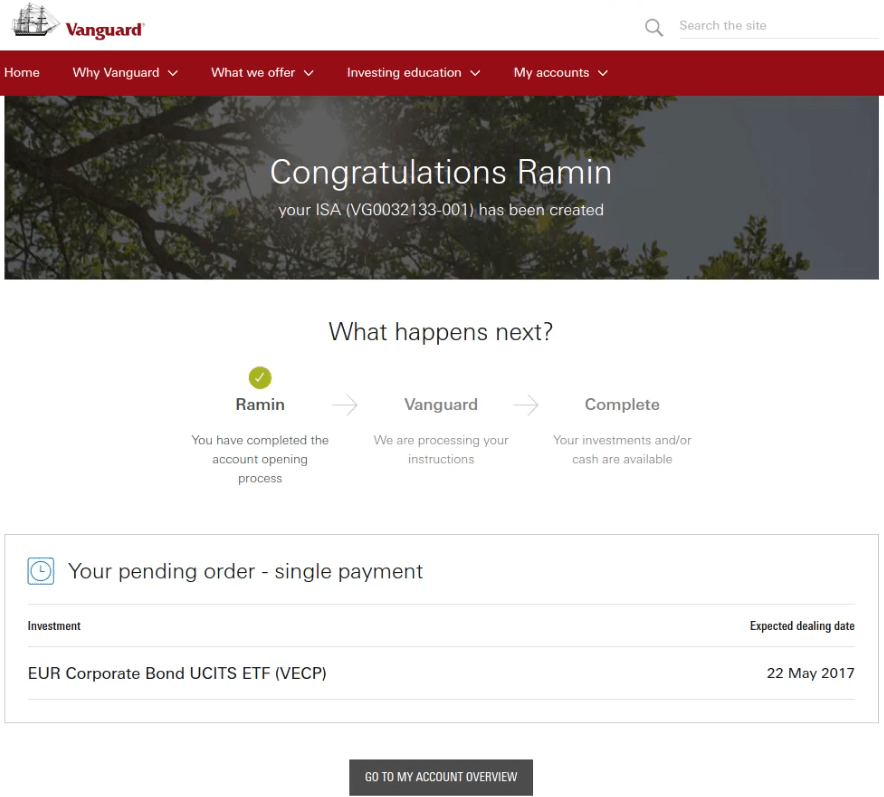The width and height of the screenshot is (884, 797).
Task: Click the 22 May 2017 dealing date
Action: [x=810, y=673]
